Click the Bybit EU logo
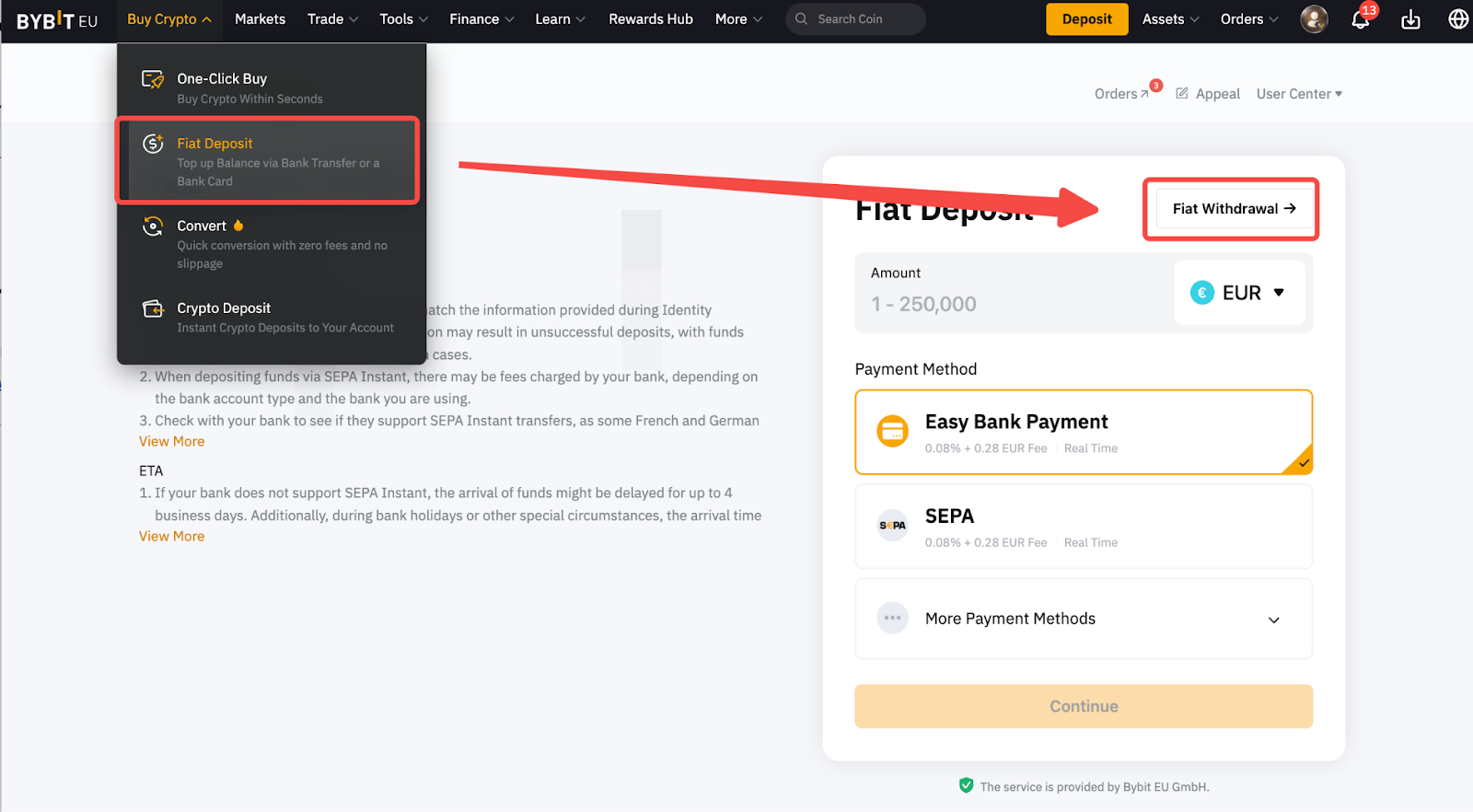This screenshot has height=812, width=1473. pos(57,20)
